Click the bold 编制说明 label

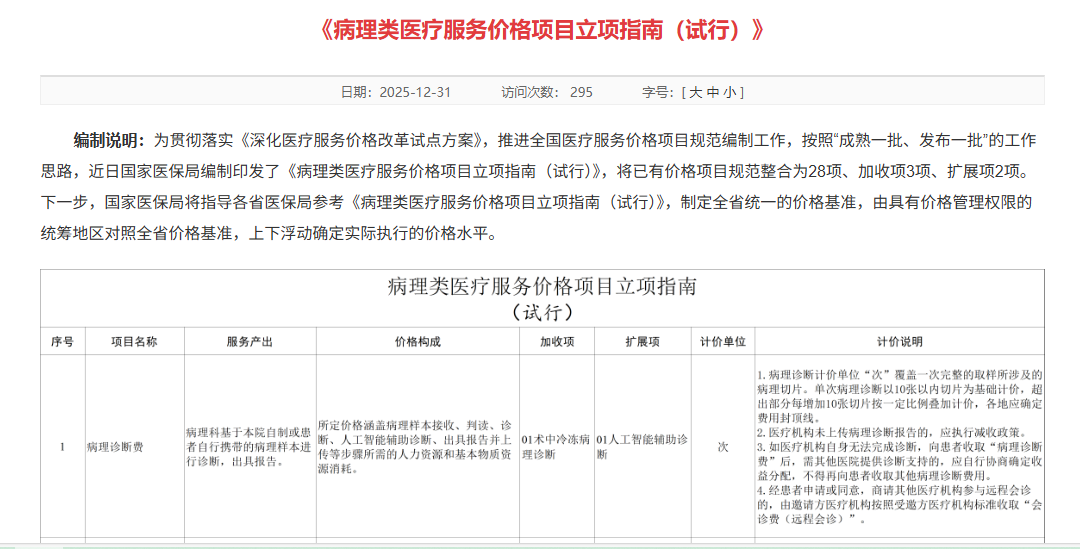click(x=109, y=139)
